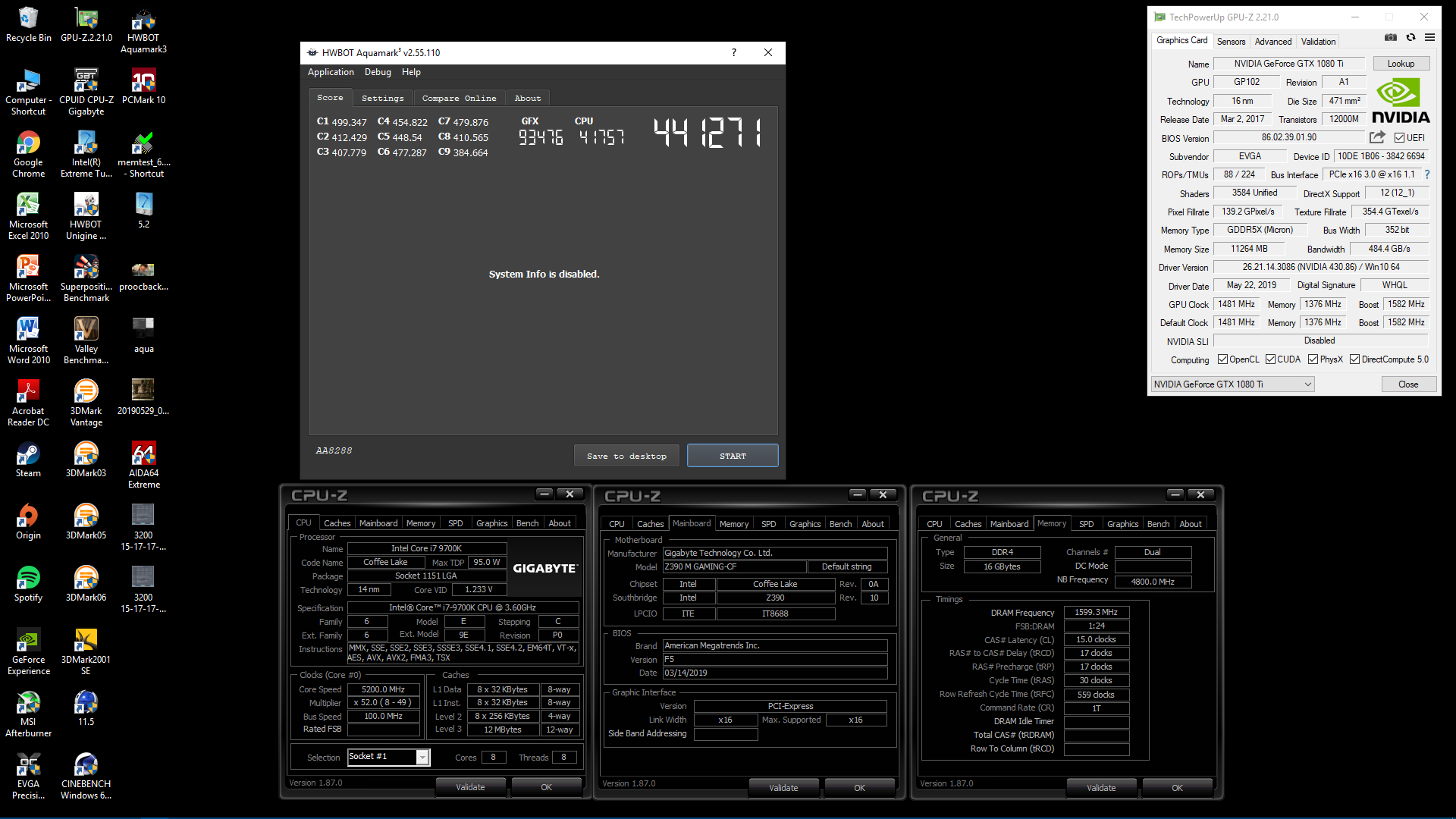Open Caches tab in first CPU-Z window
Image resolution: width=1456 pixels, height=819 pixels.
337,523
